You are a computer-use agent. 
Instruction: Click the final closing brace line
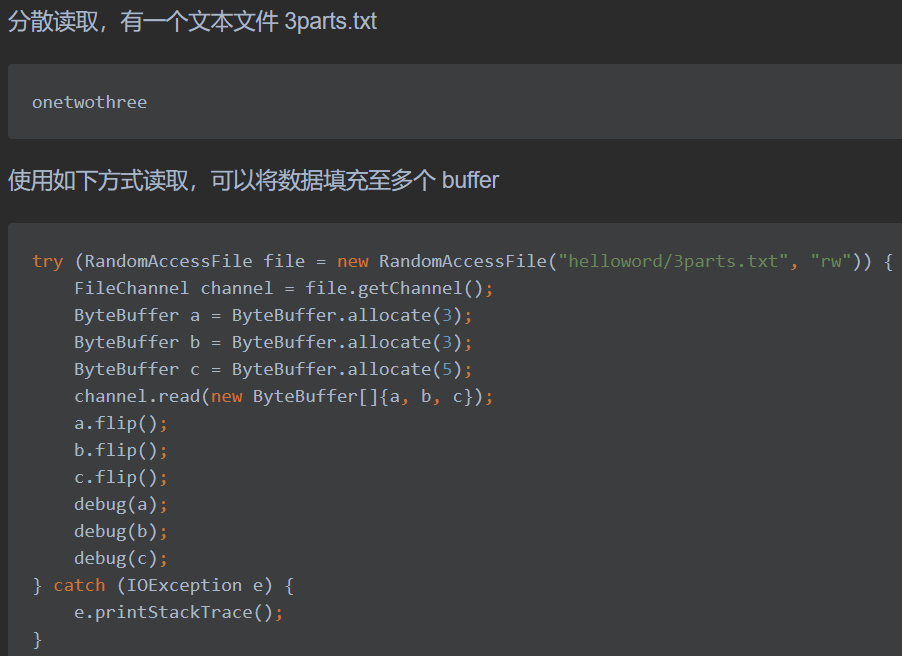(37, 640)
